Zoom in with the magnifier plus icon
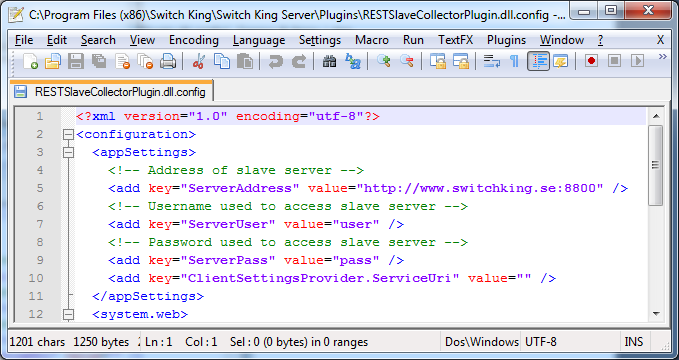Viewport: 679px width, 360px height. [384, 61]
